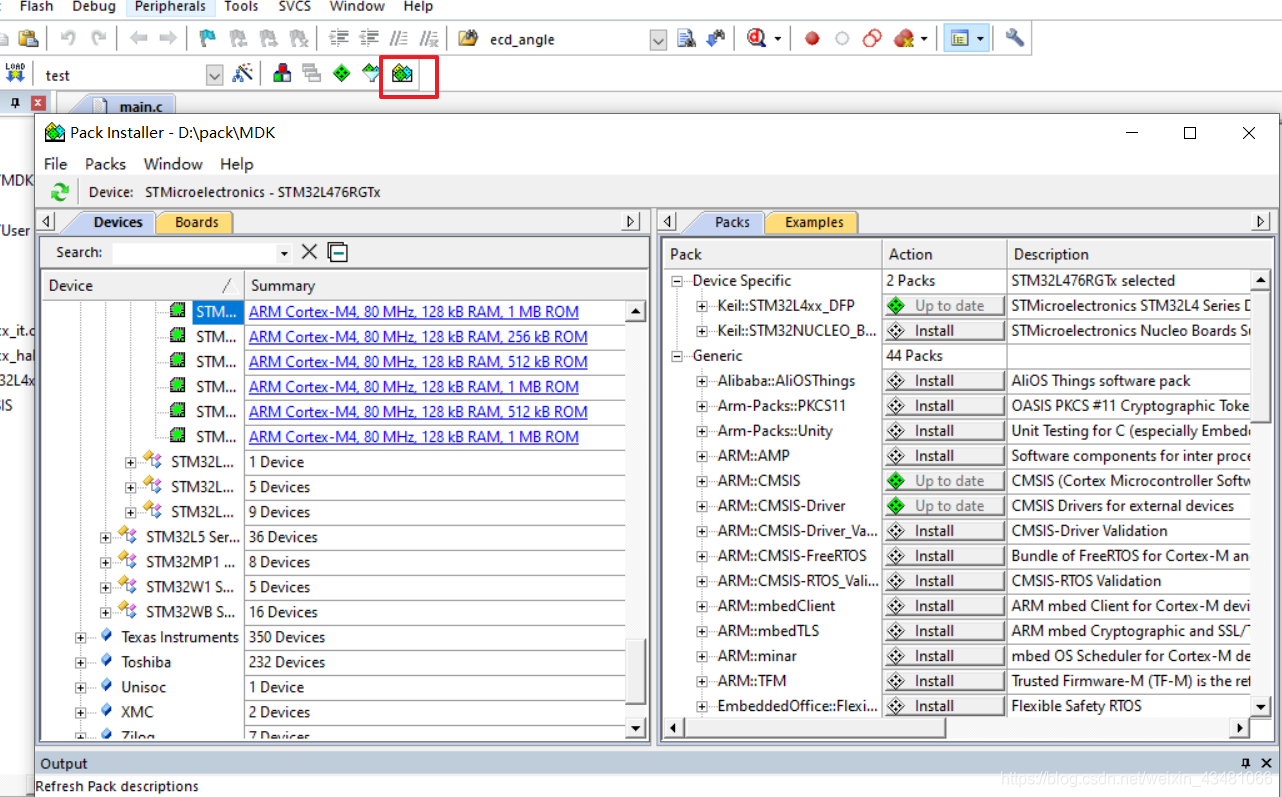This screenshot has height=797, width=1282.
Task: Click the Navigate Backwards arrow icon
Action: (138, 39)
